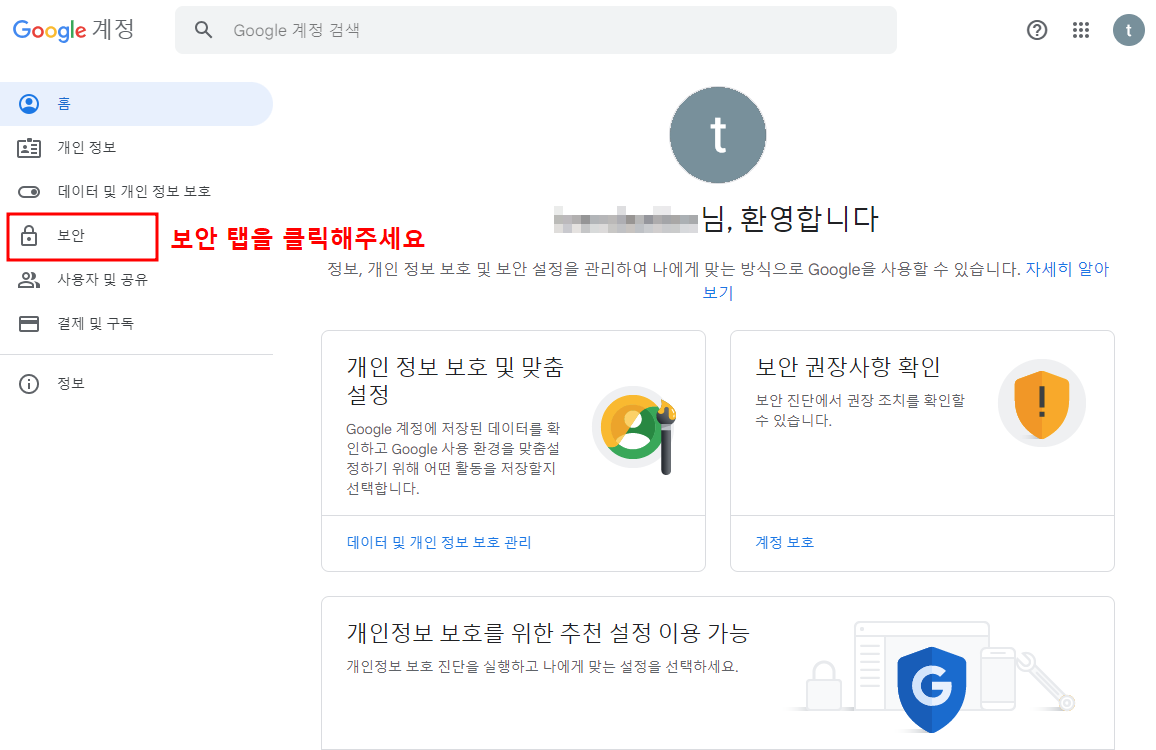Viewport: 1156px width, 750px height.
Task: Open 개인 정보 보호 및 맞춤설정 card title
Action: click(x=455, y=381)
